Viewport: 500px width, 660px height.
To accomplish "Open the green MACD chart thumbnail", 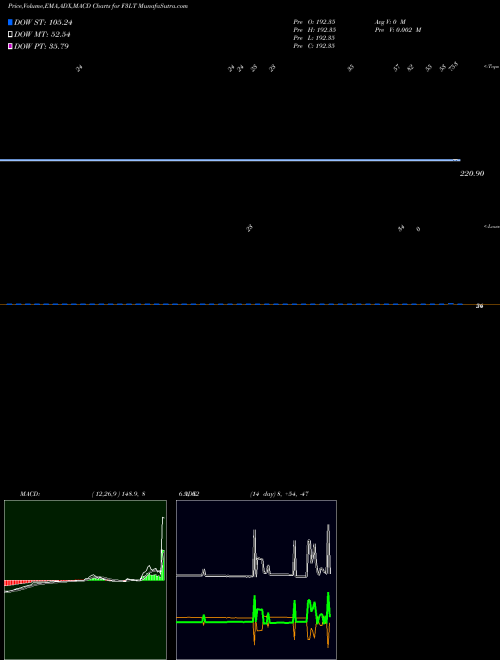I will [85, 580].
